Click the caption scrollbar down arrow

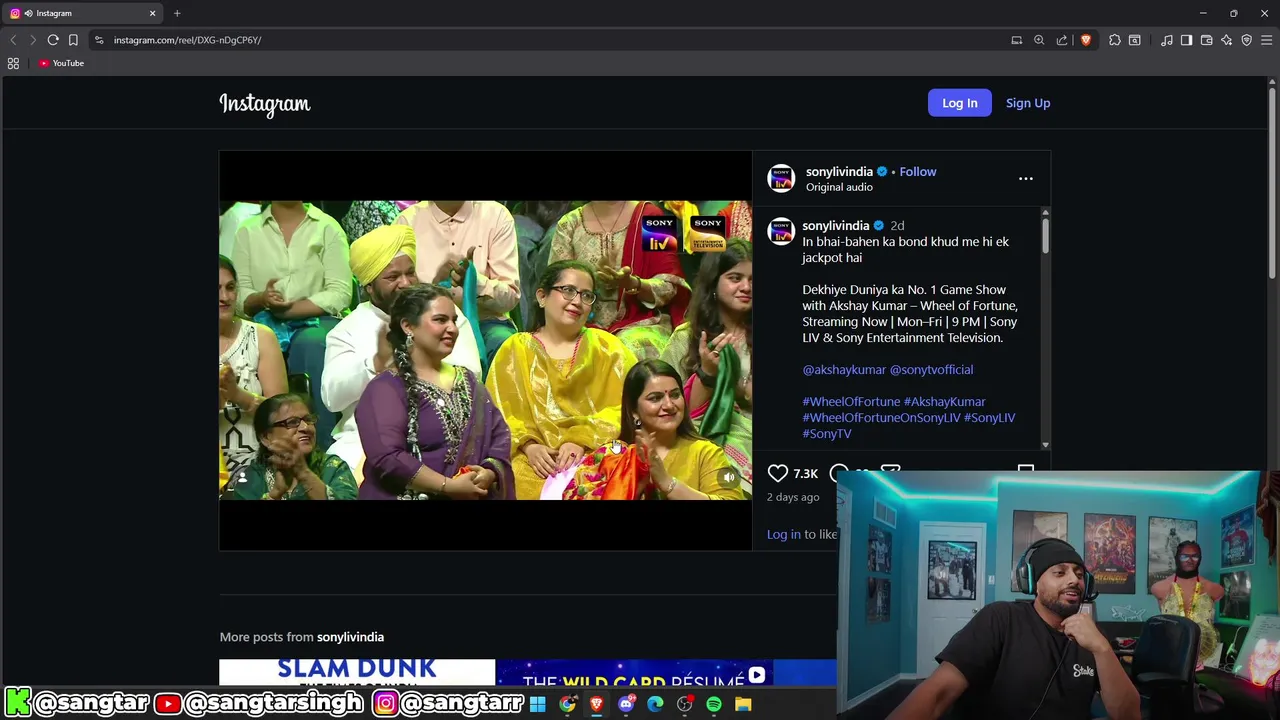(x=1045, y=445)
